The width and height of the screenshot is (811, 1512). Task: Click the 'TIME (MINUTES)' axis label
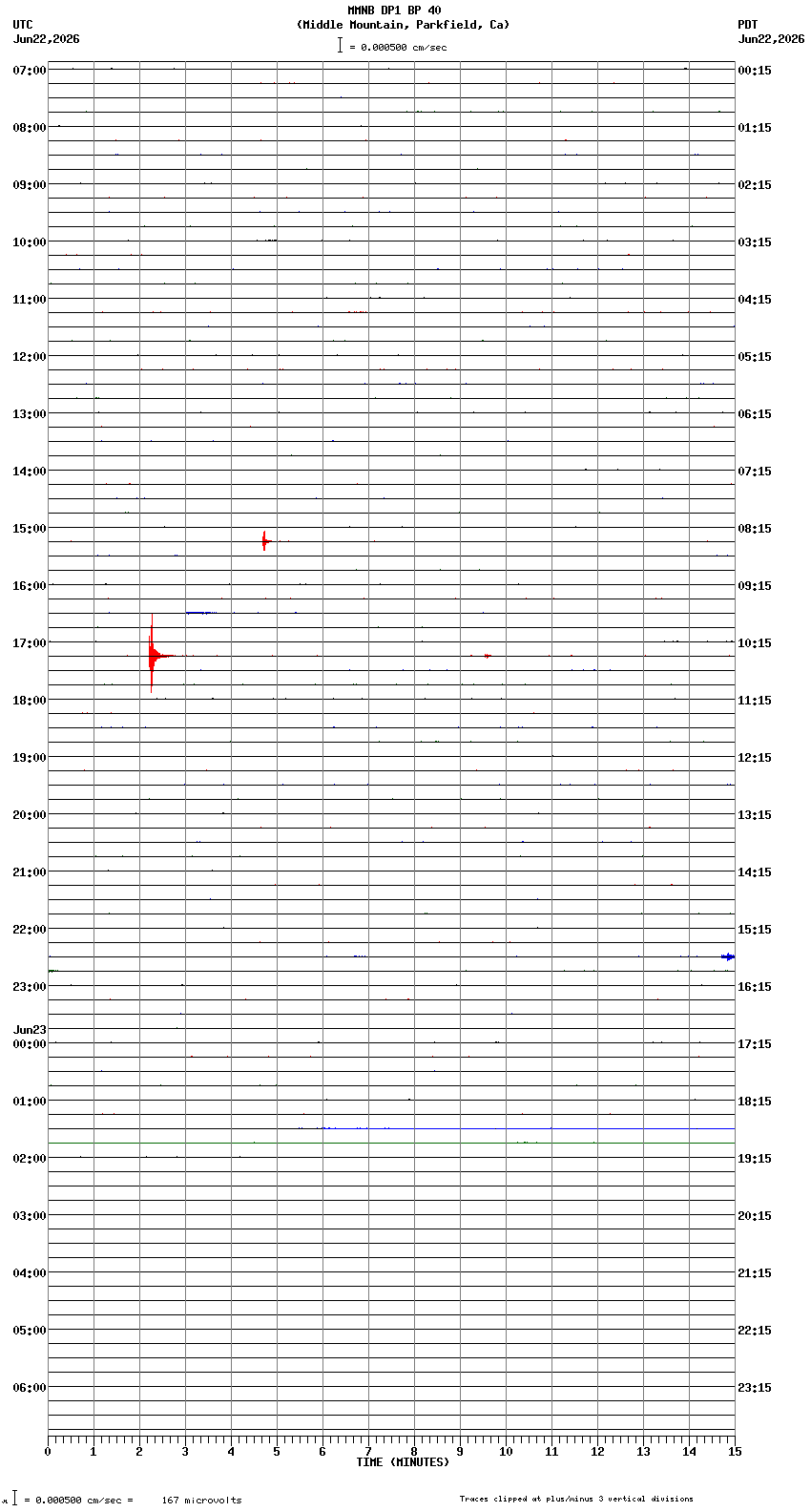click(x=403, y=1462)
